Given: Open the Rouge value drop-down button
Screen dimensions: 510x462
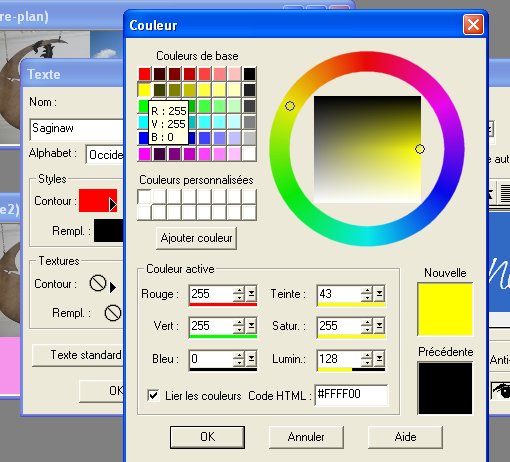Looking at the screenshot, I should (x=251, y=294).
